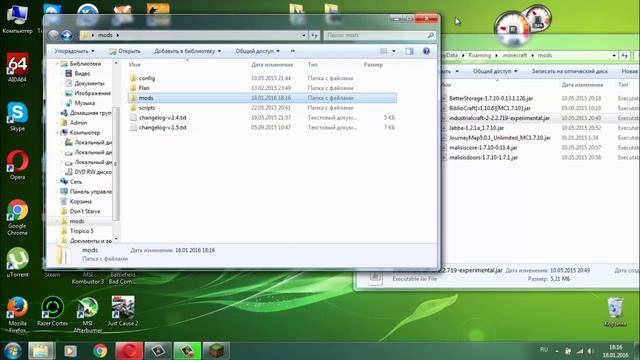Sort by Тип column in the mods window
The image size is (640, 360).
313,64
